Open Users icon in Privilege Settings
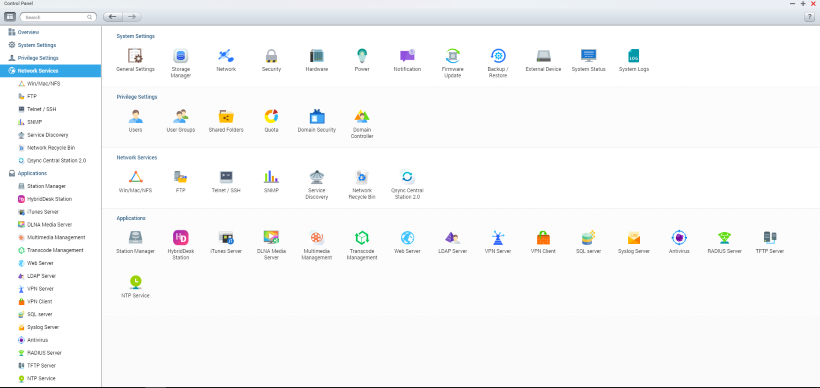Screen dimensions: 820x388 point(135,116)
